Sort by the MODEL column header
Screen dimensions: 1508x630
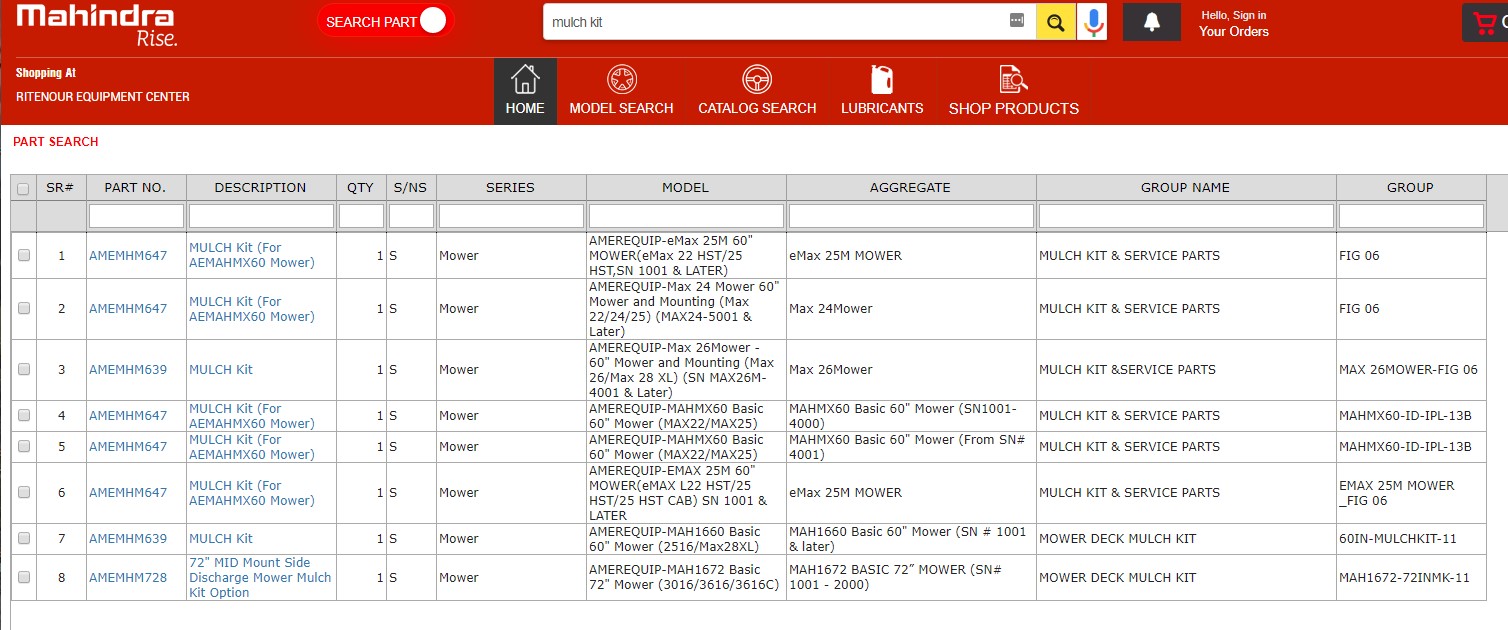[x=686, y=188]
